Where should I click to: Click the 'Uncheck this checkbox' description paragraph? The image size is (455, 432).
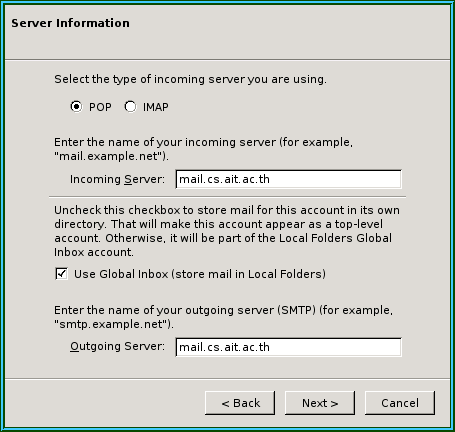(x=227, y=231)
